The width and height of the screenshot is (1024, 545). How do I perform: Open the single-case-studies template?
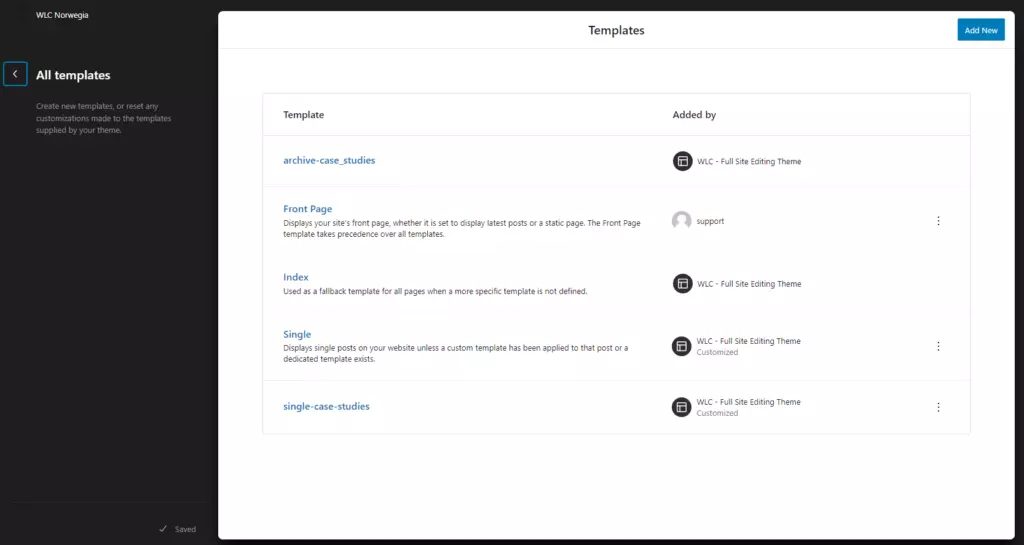coord(327,406)
